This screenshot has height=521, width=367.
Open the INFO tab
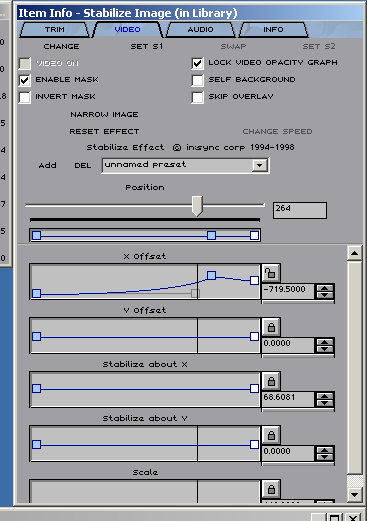(x=273, y=30)
